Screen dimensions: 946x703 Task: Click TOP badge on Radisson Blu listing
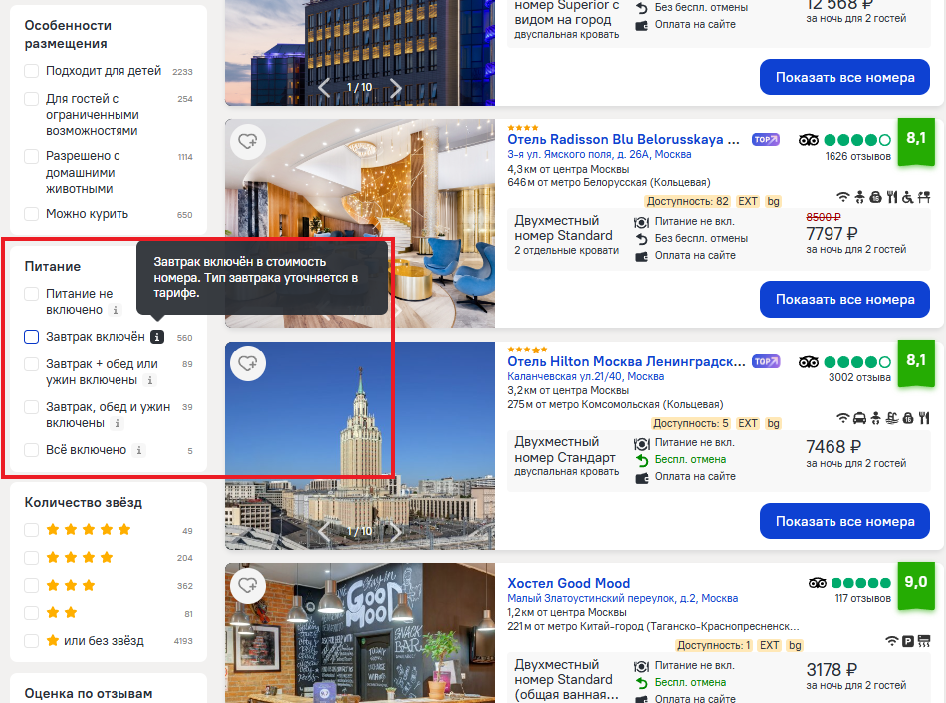coord(766,139)
